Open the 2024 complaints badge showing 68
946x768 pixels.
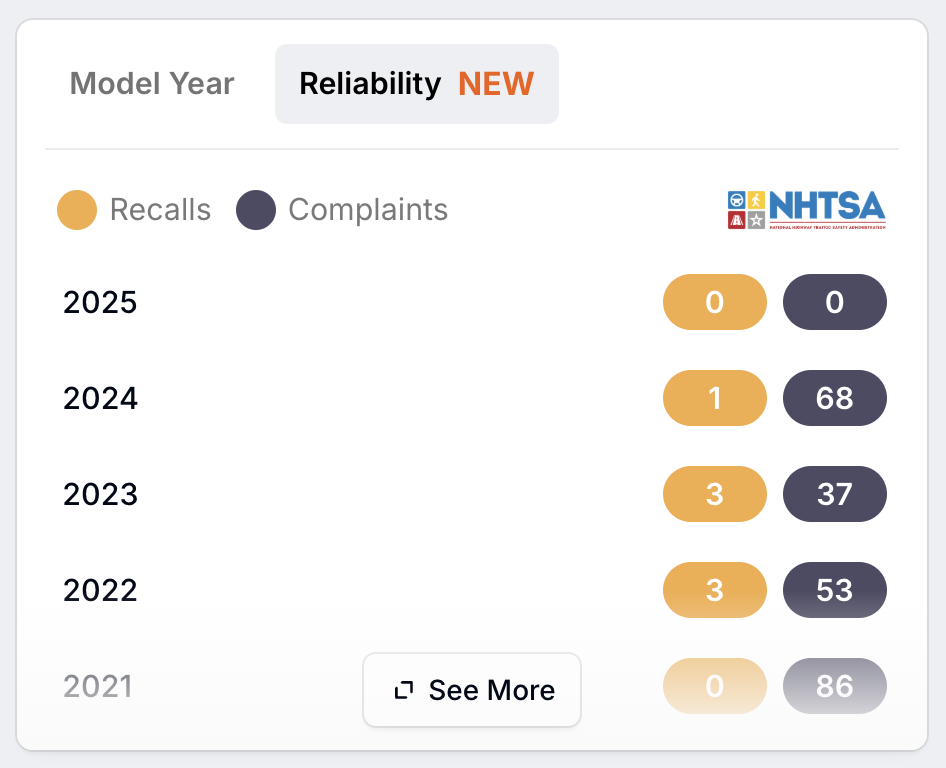835,398
